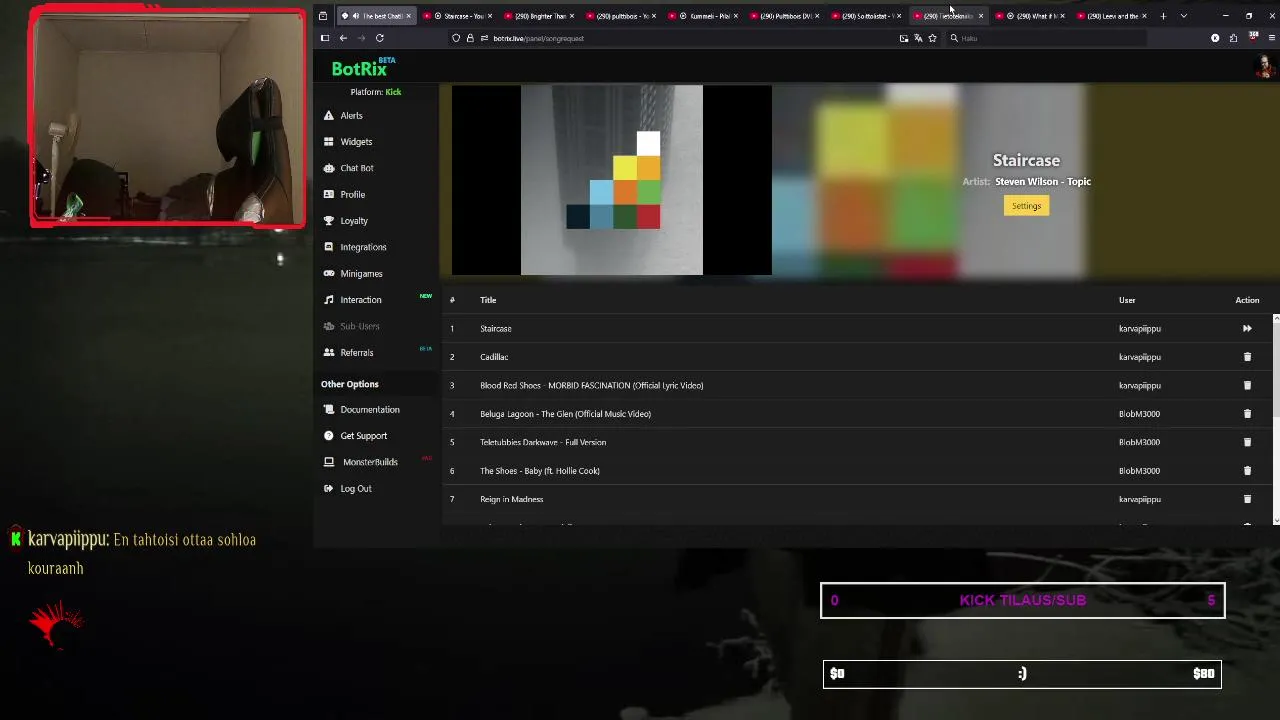This screenshot has width=1280, height=720.
Task: Select Reign in Madness title
Action: pyautogui.click(x=511, y=499)
